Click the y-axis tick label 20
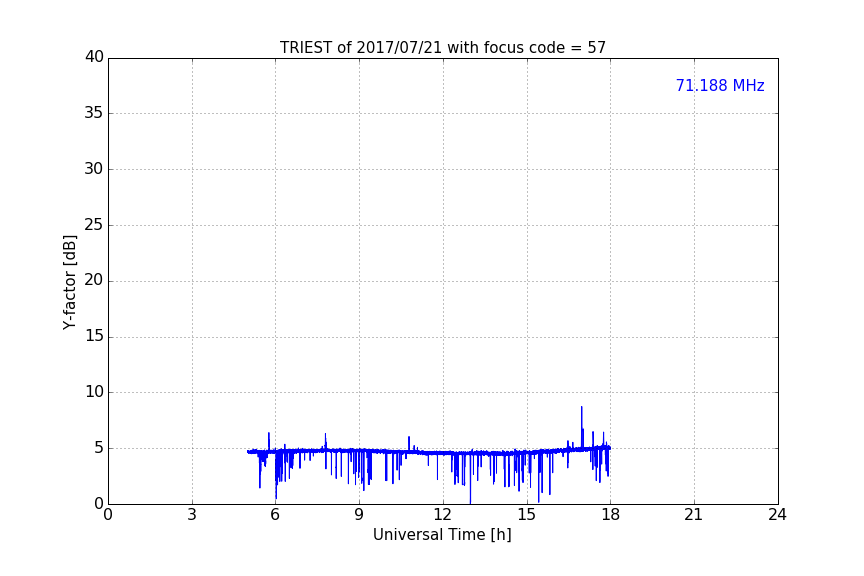 (x=94, y=281)
